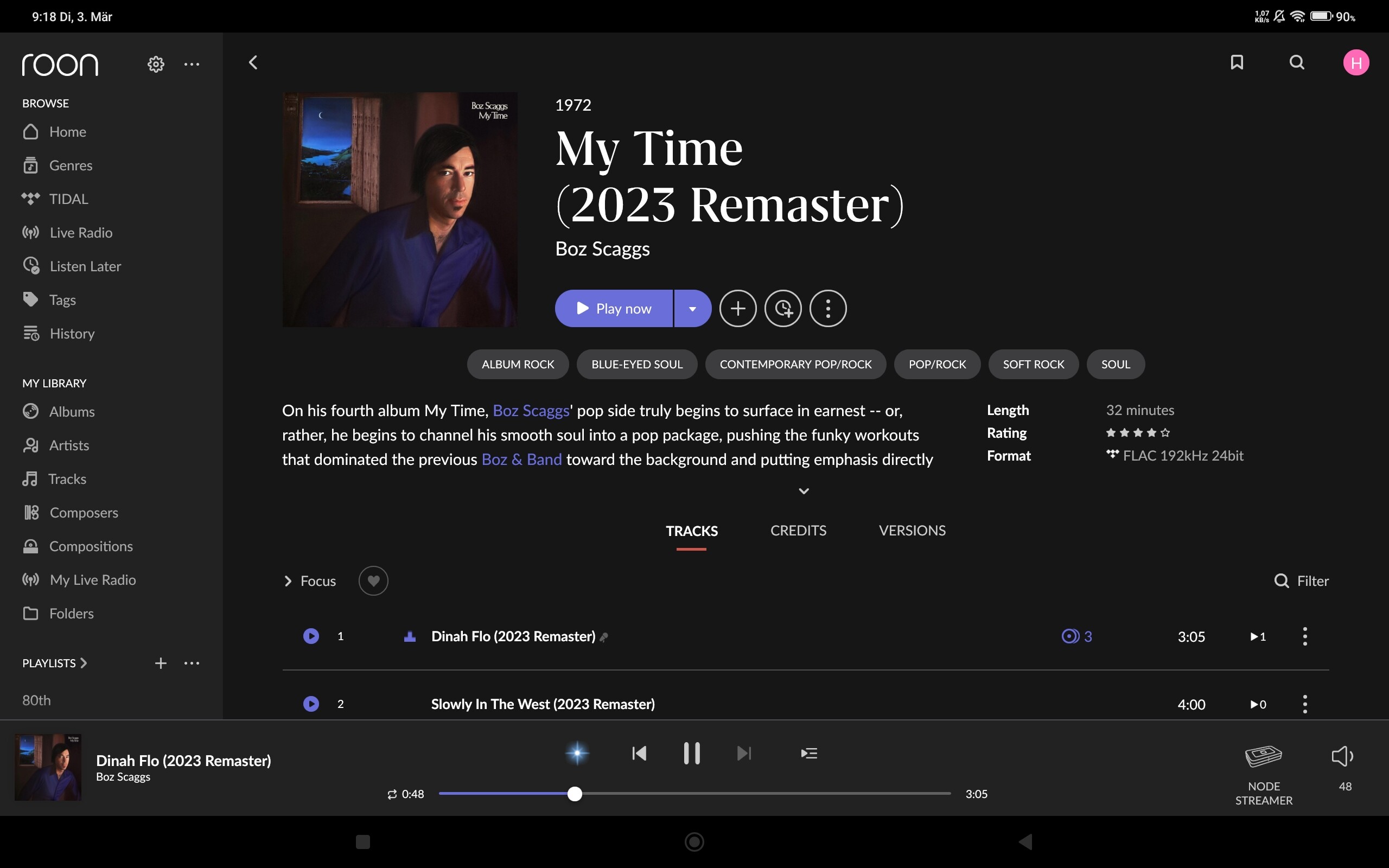This screenshot has width=1389, height=868.
Task: Click the playback seek bar handle
Action: click(575, 793)
